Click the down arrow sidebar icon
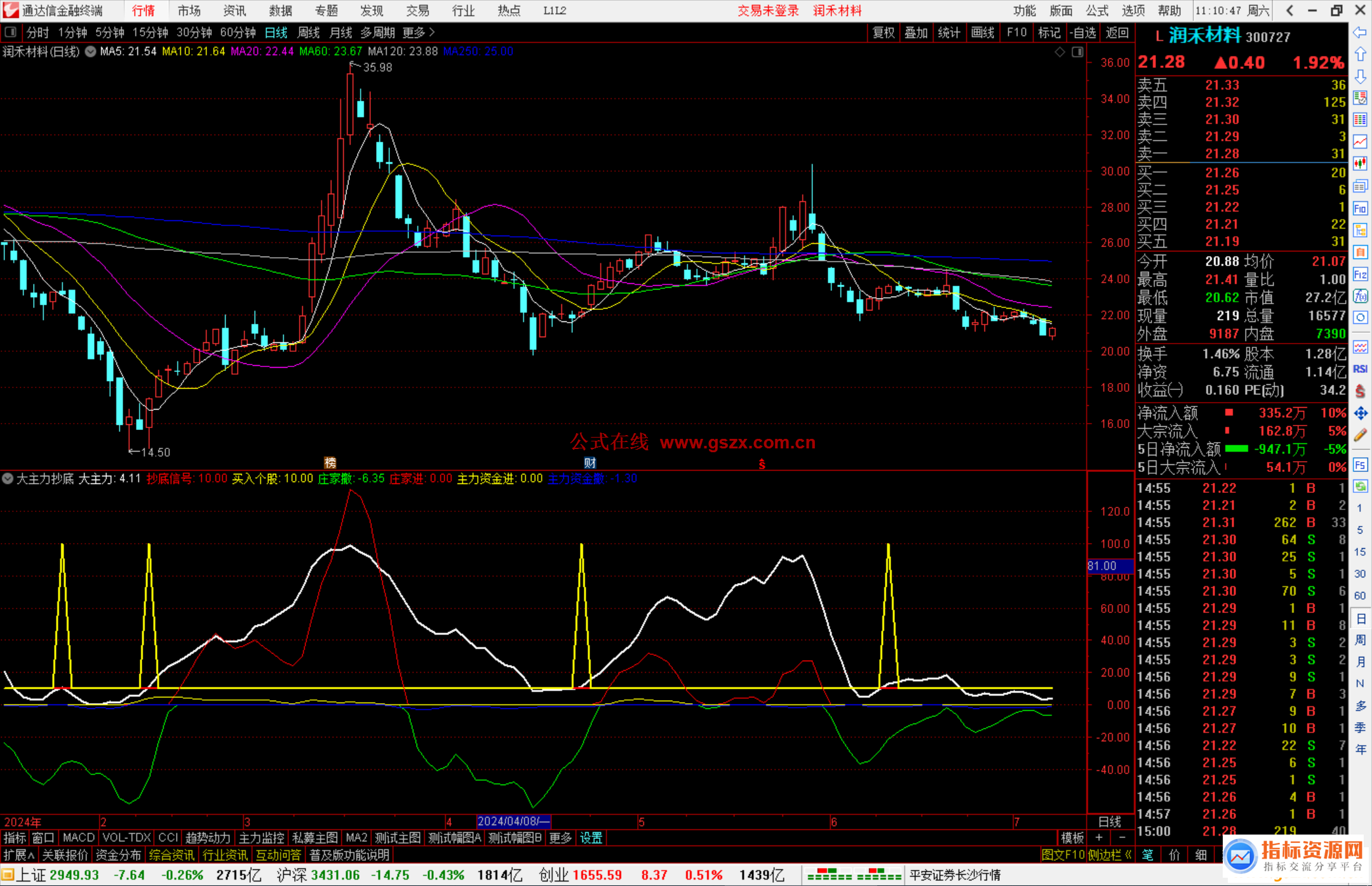This screenshot has height=886, width=1372. point(1360,76)
